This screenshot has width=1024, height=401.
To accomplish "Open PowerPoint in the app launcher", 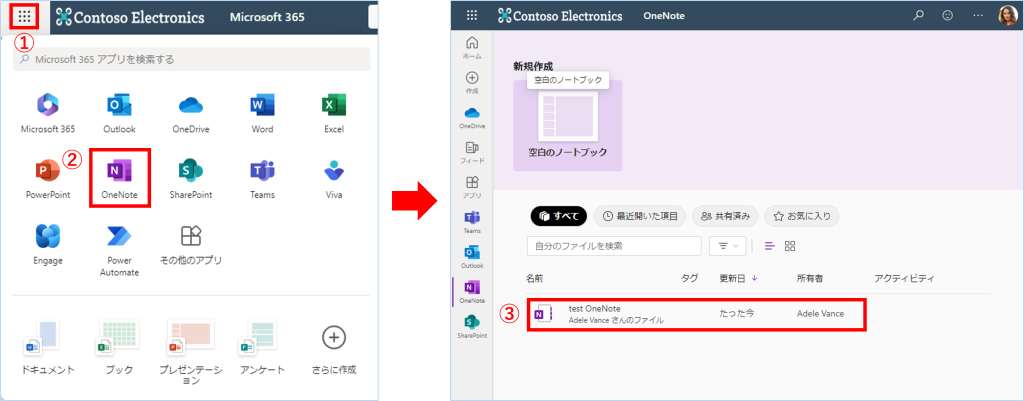I will [x=48, y=173].
